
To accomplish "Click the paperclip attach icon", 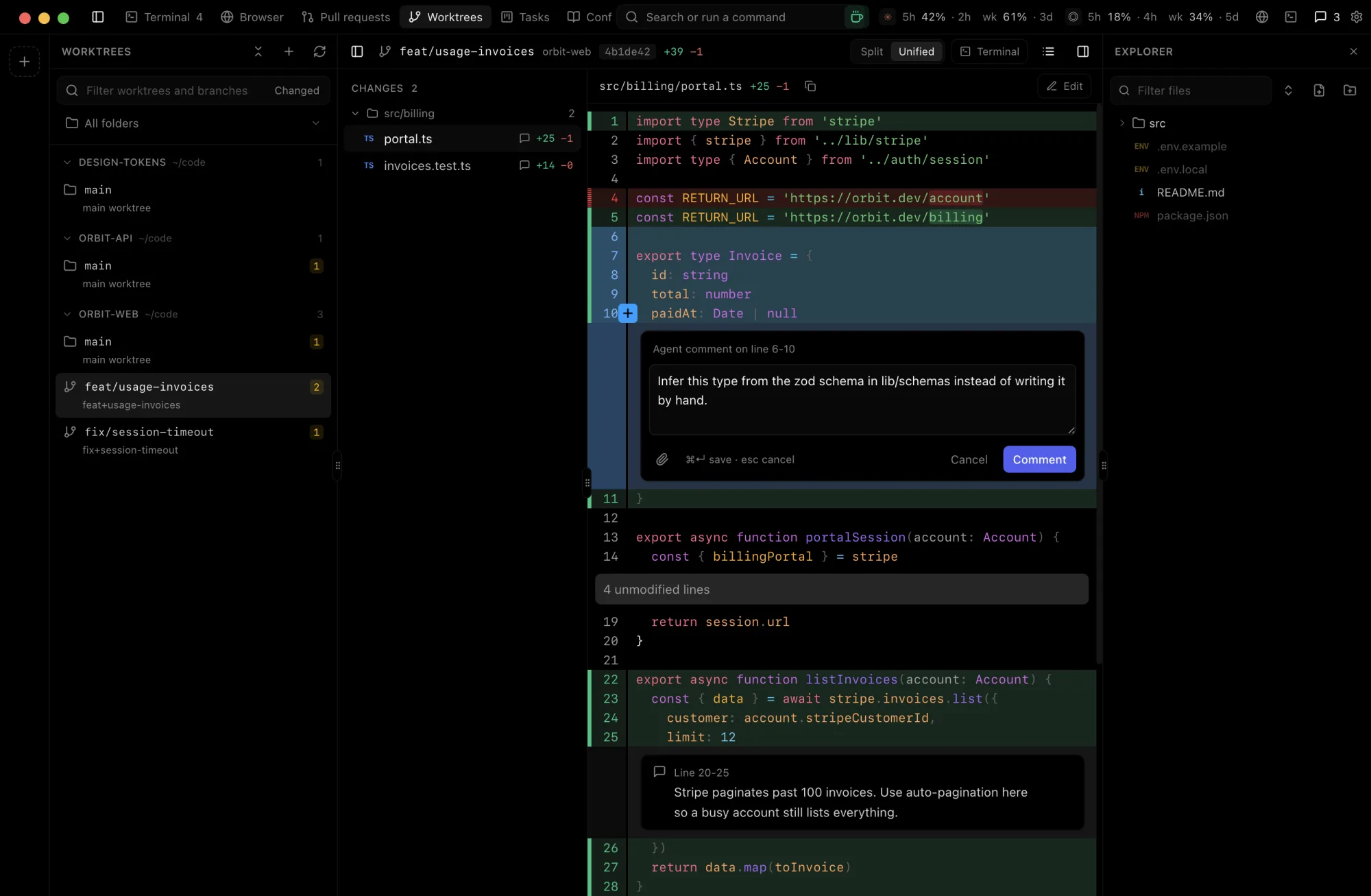I will pos(662,459).
